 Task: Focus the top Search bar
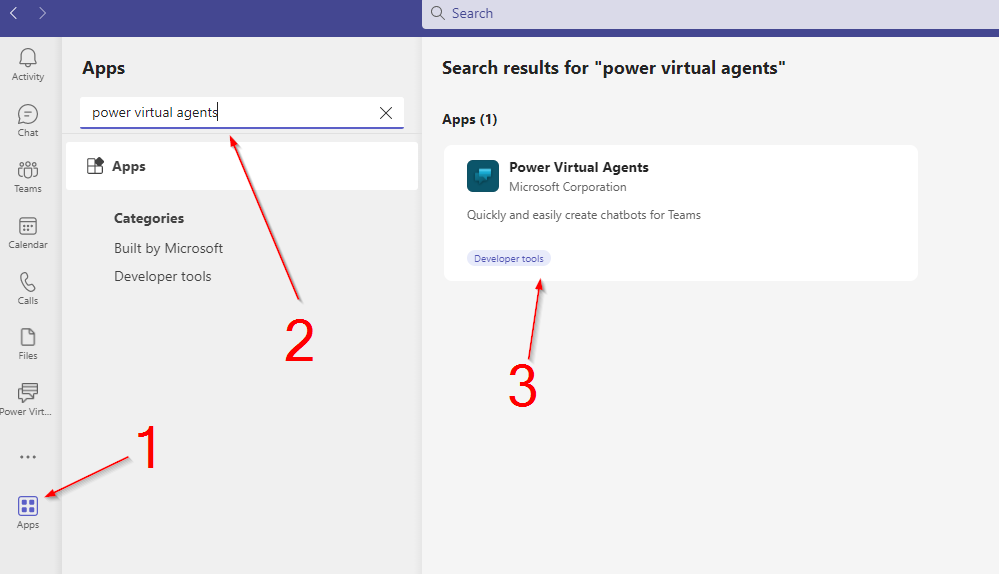point(700,13)
